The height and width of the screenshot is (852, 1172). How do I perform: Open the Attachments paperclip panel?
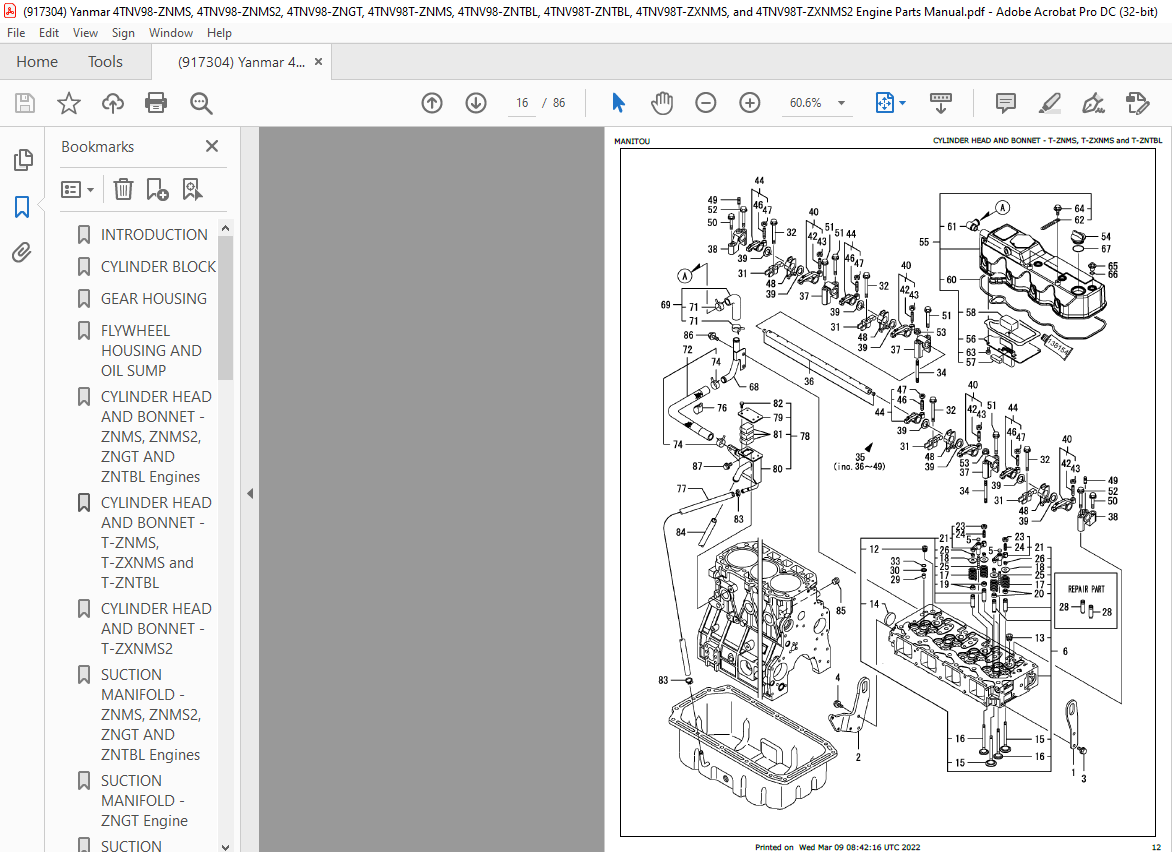pos(22,253)
